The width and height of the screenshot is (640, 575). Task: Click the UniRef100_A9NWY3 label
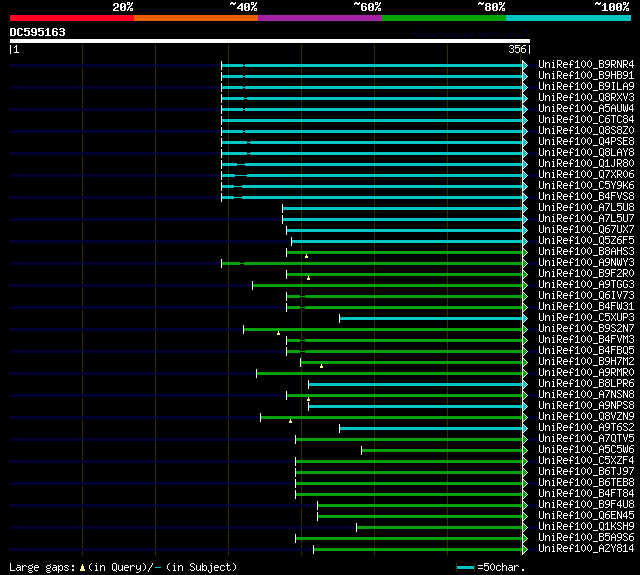pos(586,263)
